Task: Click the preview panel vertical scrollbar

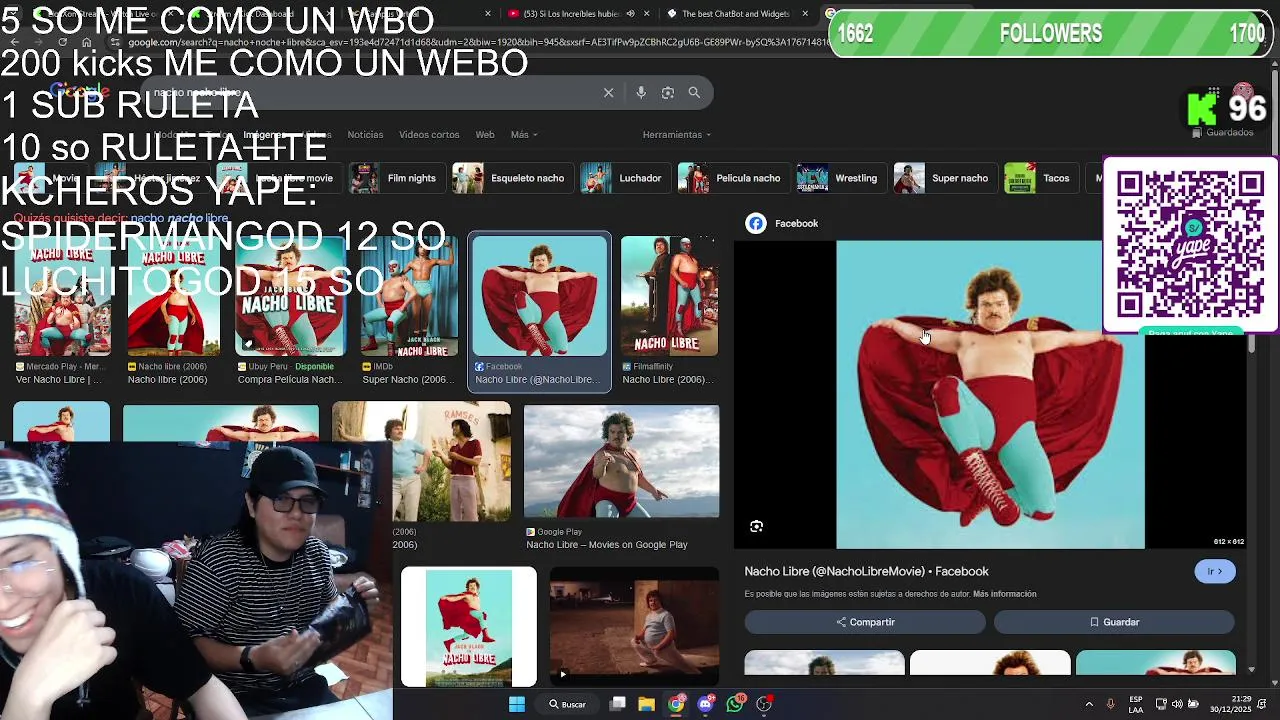Action: [x=1250, y=345]
